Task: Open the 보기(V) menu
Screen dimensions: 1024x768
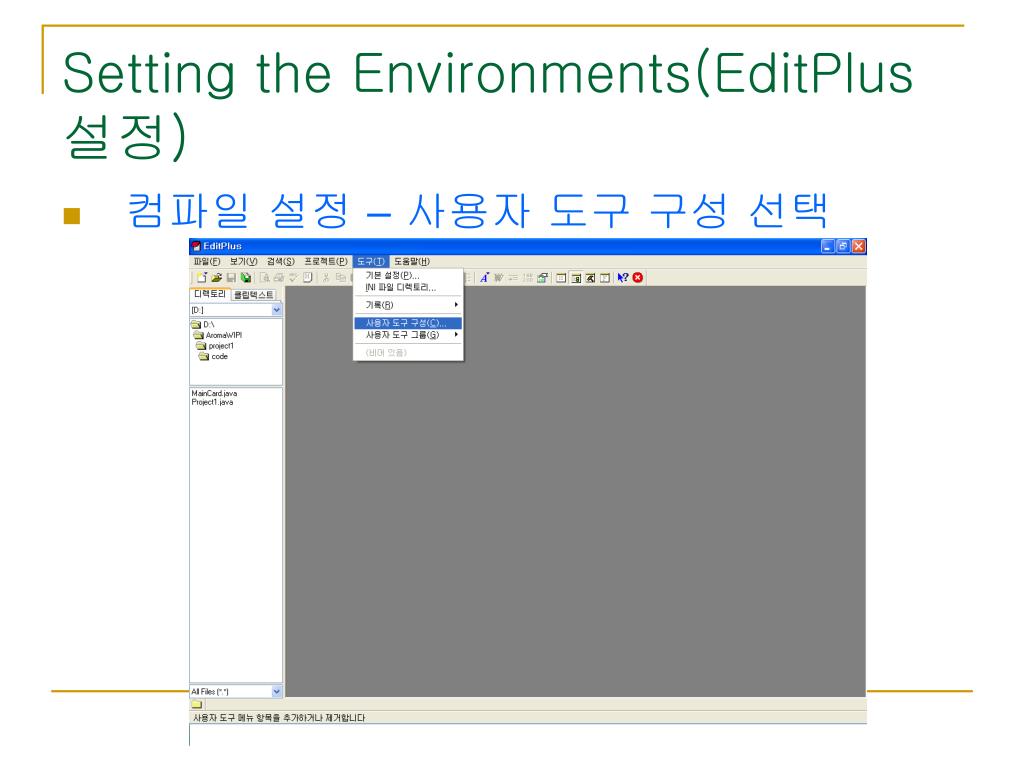Action: 244,261
